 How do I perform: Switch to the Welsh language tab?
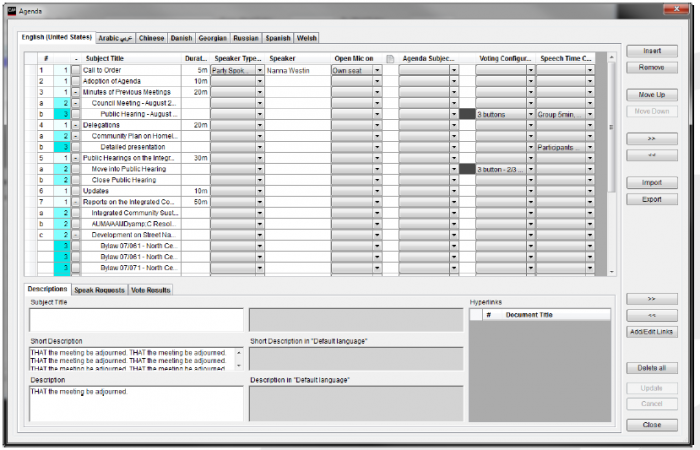click(x=306, y=37)
